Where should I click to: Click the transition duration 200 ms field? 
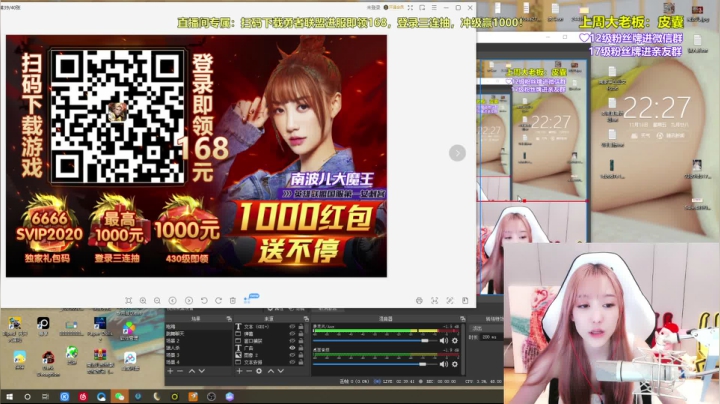pyautogui.click(x=491, y=337)
